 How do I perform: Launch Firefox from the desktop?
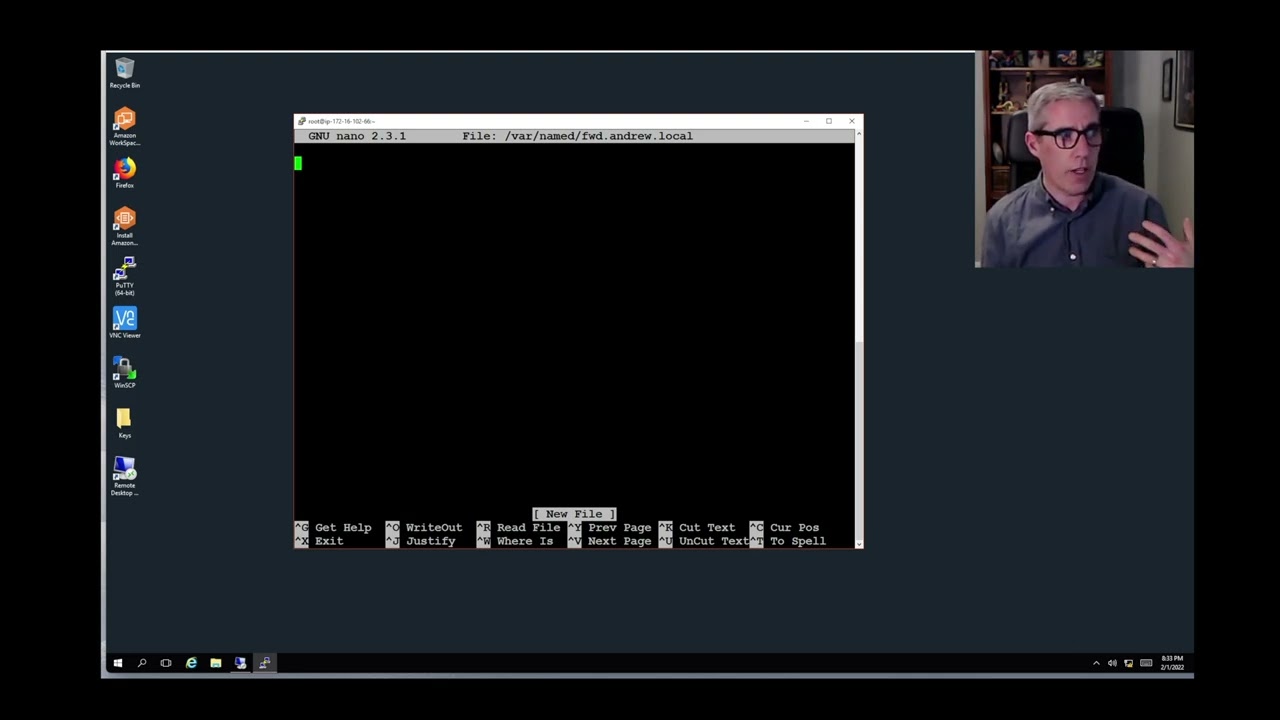124,173
